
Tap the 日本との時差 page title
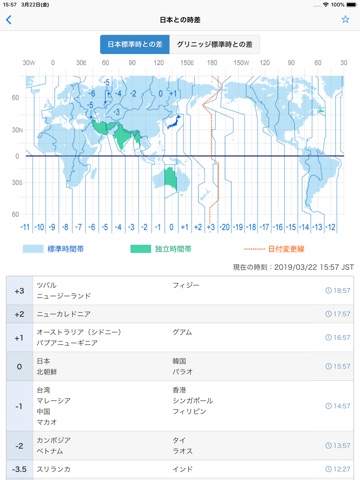(x=180, y=20)
